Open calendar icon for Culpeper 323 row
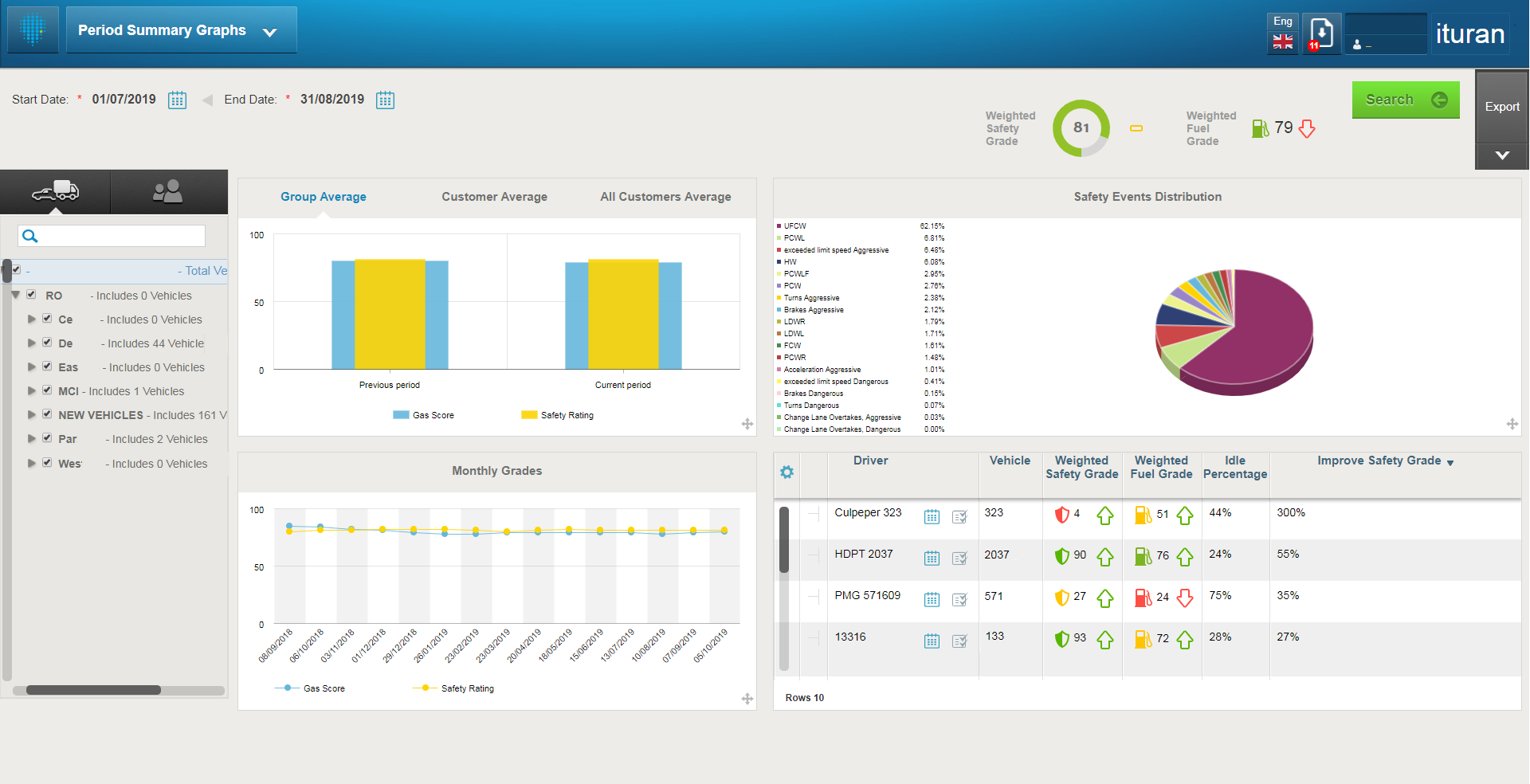Image resolution: width=1530 pixels, height=784 pixels. pos(932,516)
